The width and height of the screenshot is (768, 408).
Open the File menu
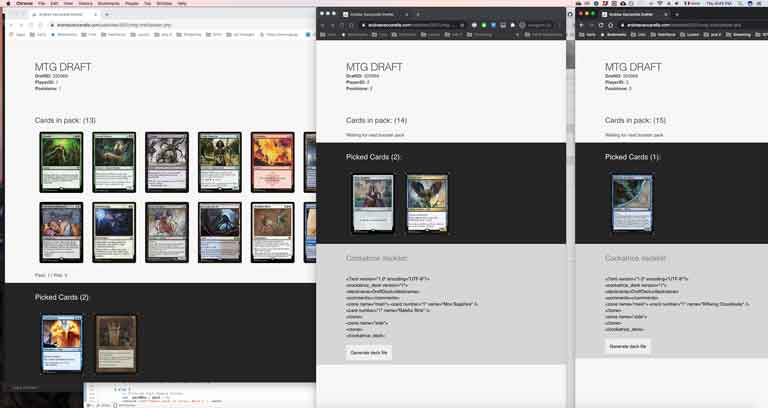(42, 3)
